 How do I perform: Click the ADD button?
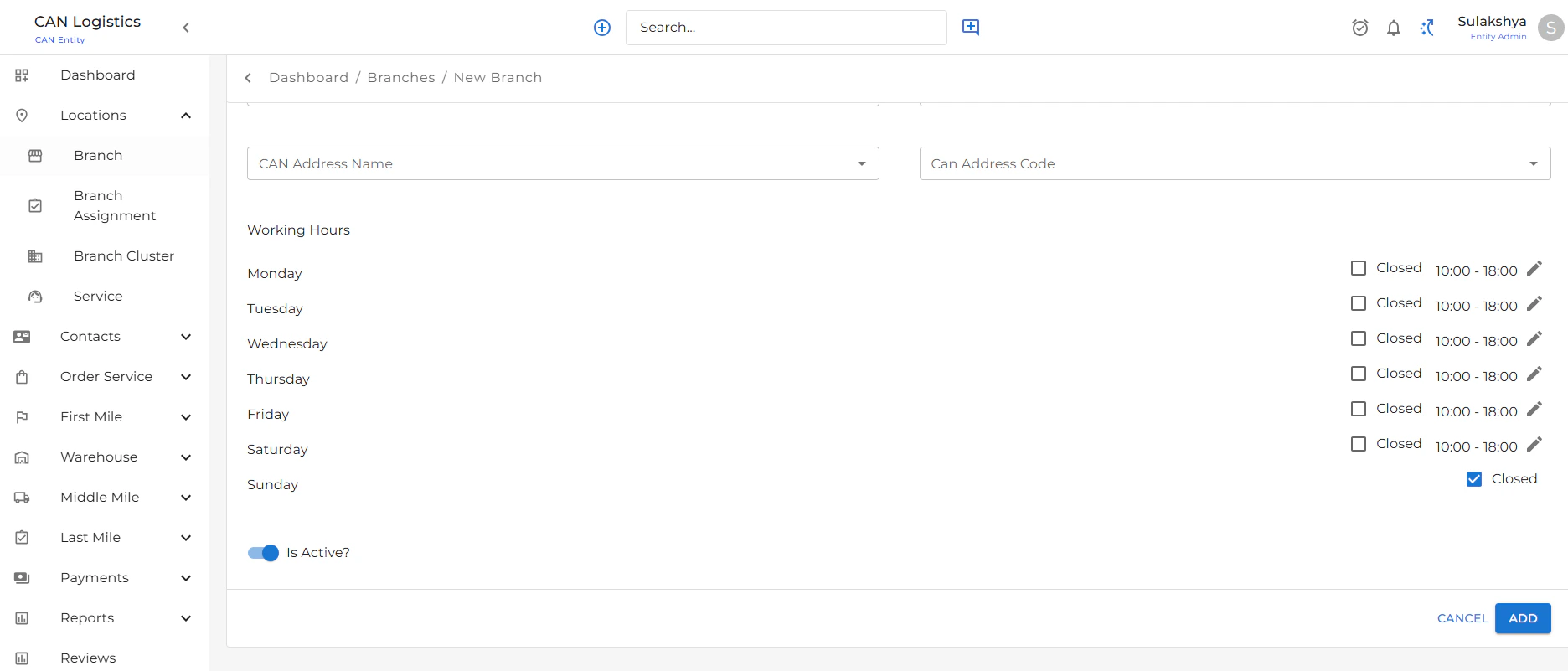(x=1523, y=618)
